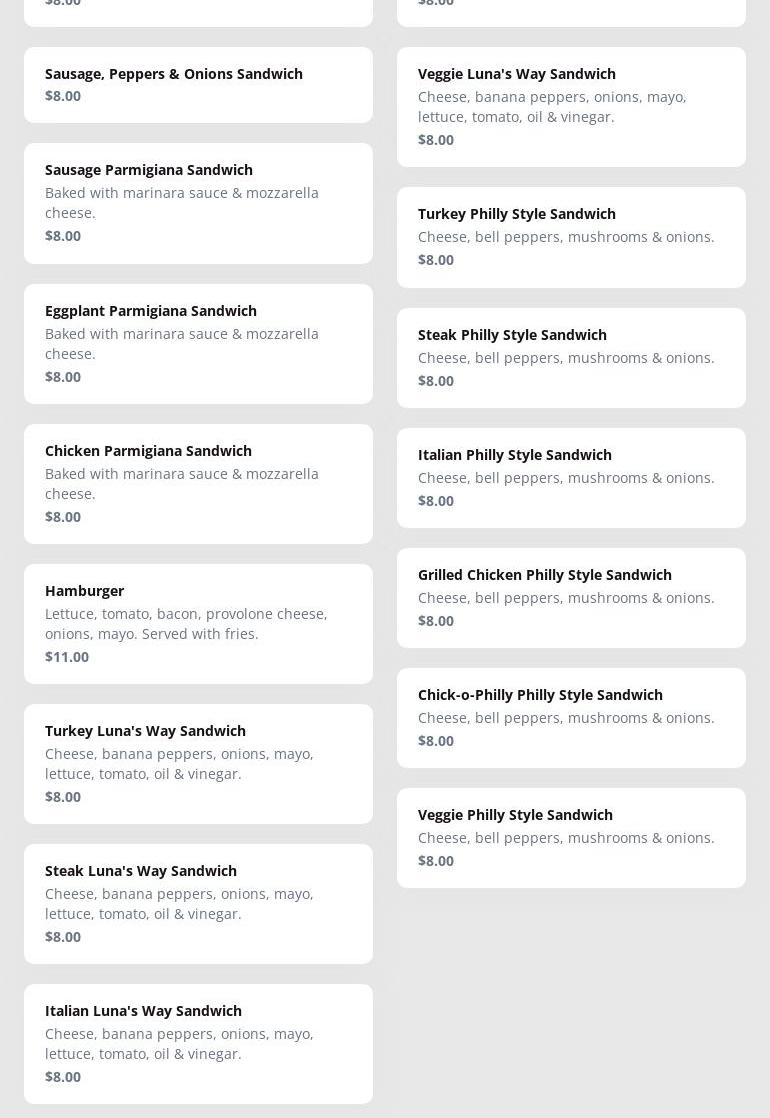Image resolution: width=770 pixels, height=1118 pixels.
Task: Choose Italian Luna's Way Sandwich
Action: pyautogui.click(x=198, y=1044)
